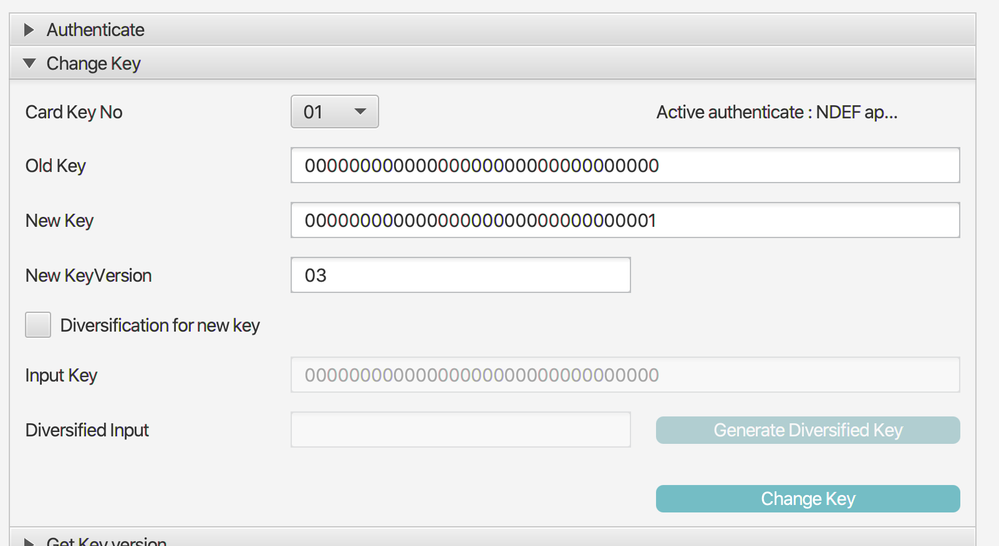Viewport: 999px width, 546px height.
Task: Collapse the Change Key section triangle
Action: (30, 64)
